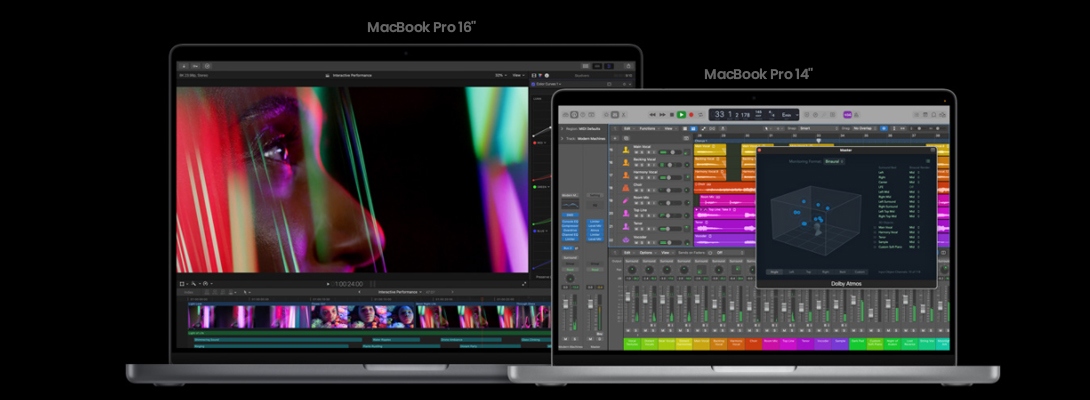Image resolution: width=1090 pixels, height=400 pixels.
Task: Click the Final Cut fullscreen viewer icon
Action: [524, 284]
